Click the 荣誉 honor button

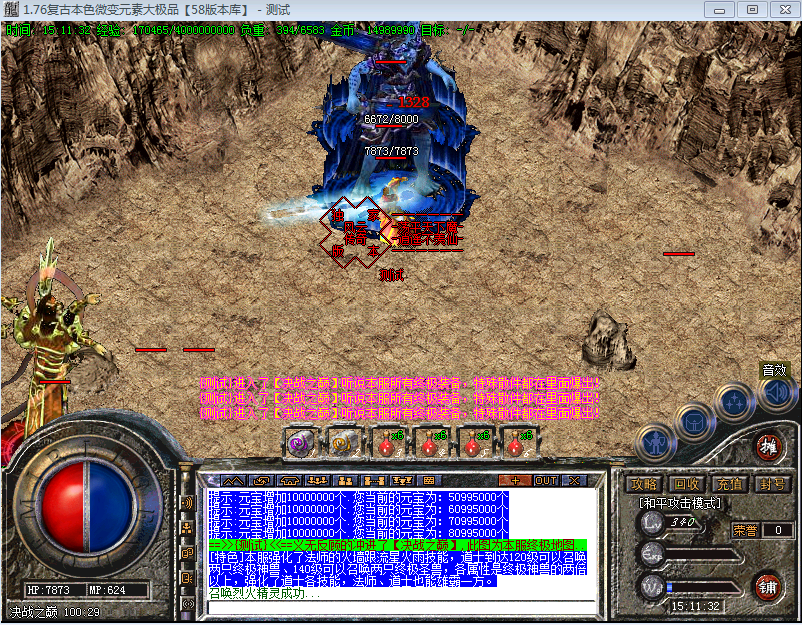pos(745,530)
